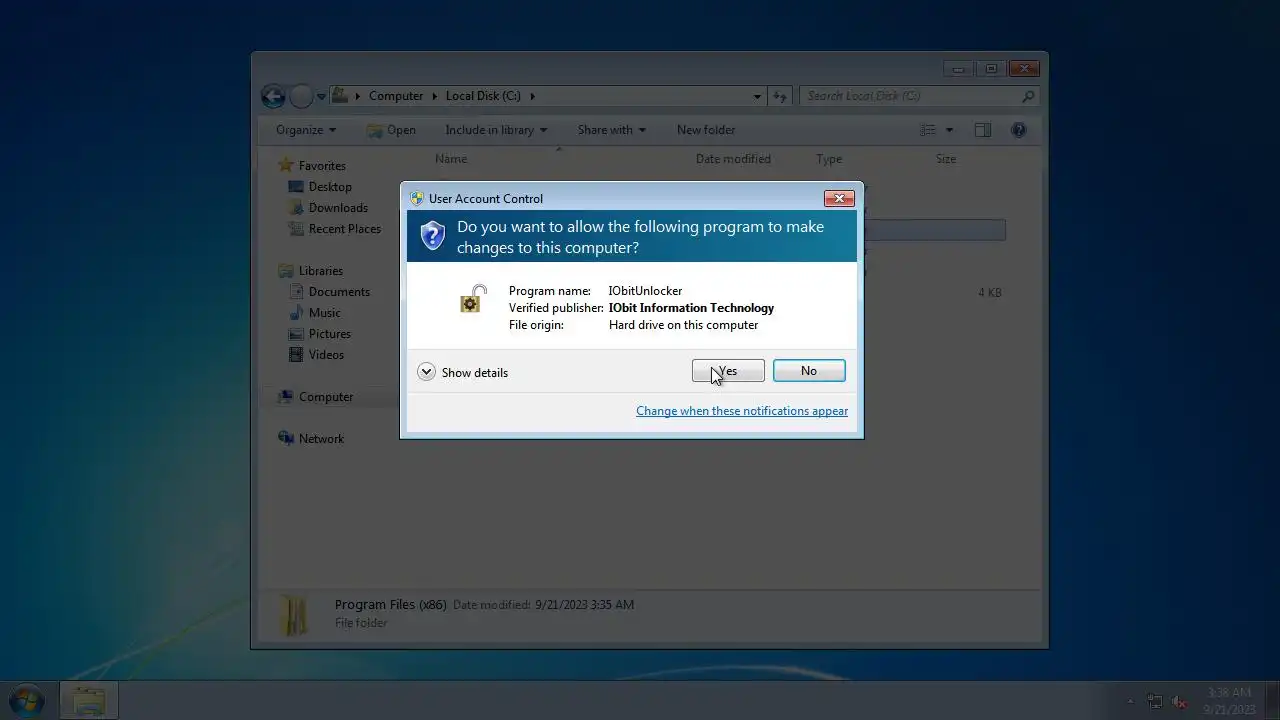Open Change when these notifications appear link

tap(742, 411)
